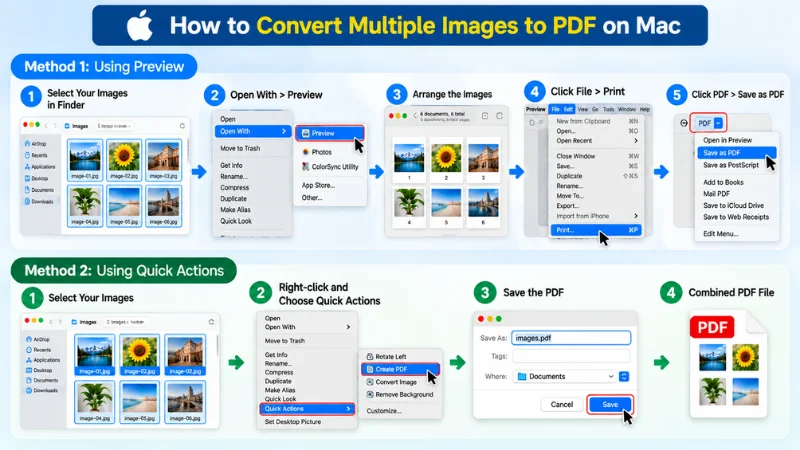Screen dimensions: 800x450
Task: Choose Edit Menu... in the PDF menu
Action: [x=720, y=234]
